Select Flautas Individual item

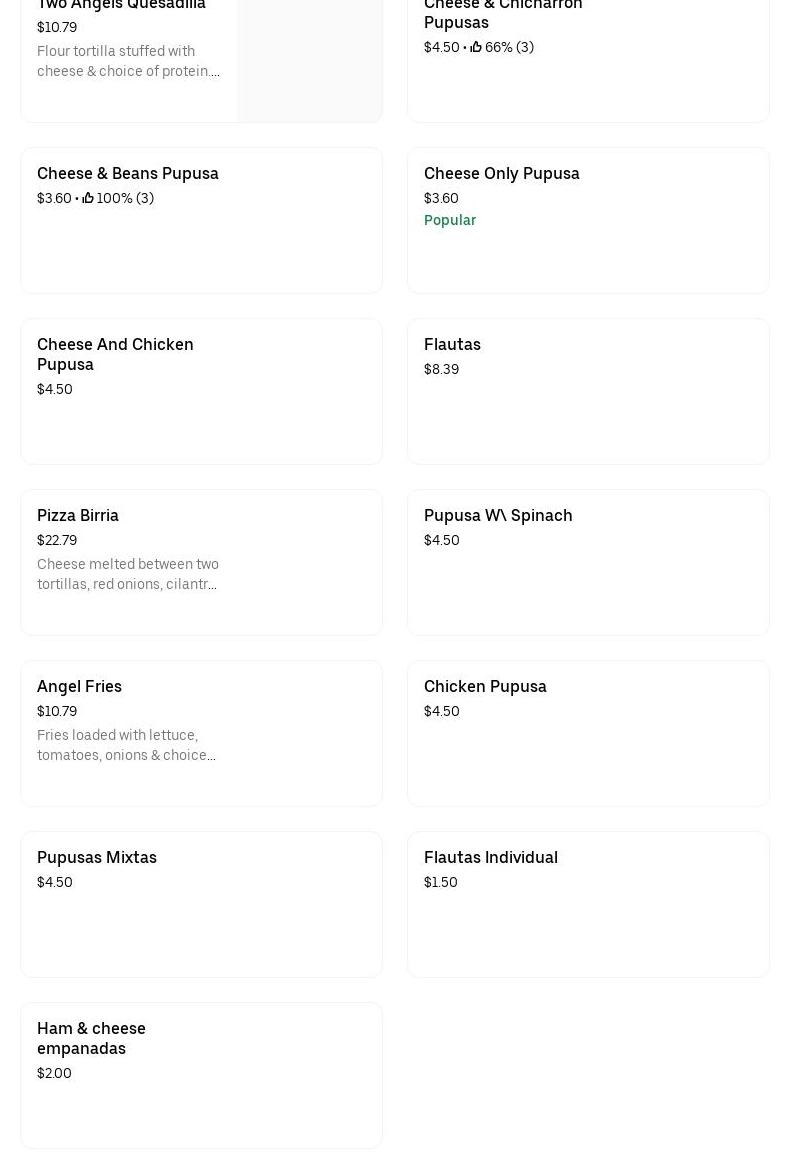pos(587,904)
